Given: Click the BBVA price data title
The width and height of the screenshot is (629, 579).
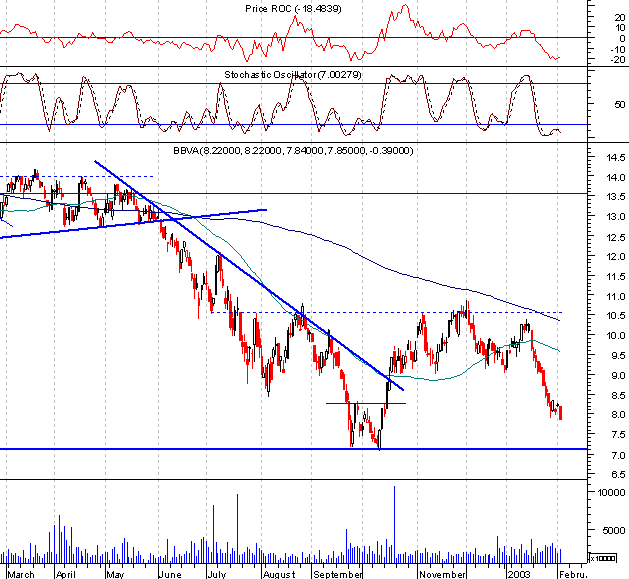Looking at the screenshot, I should point(293,151).
